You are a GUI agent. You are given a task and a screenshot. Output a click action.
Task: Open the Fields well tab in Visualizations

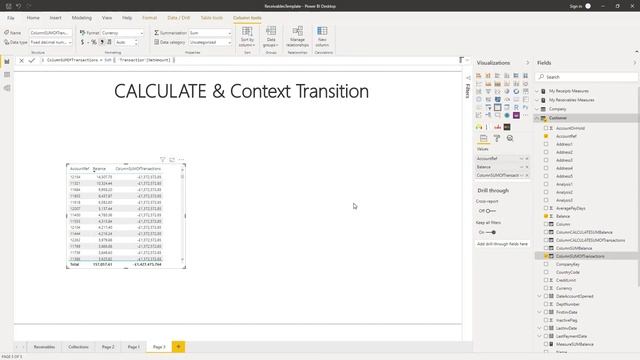(x=483, y=138)
